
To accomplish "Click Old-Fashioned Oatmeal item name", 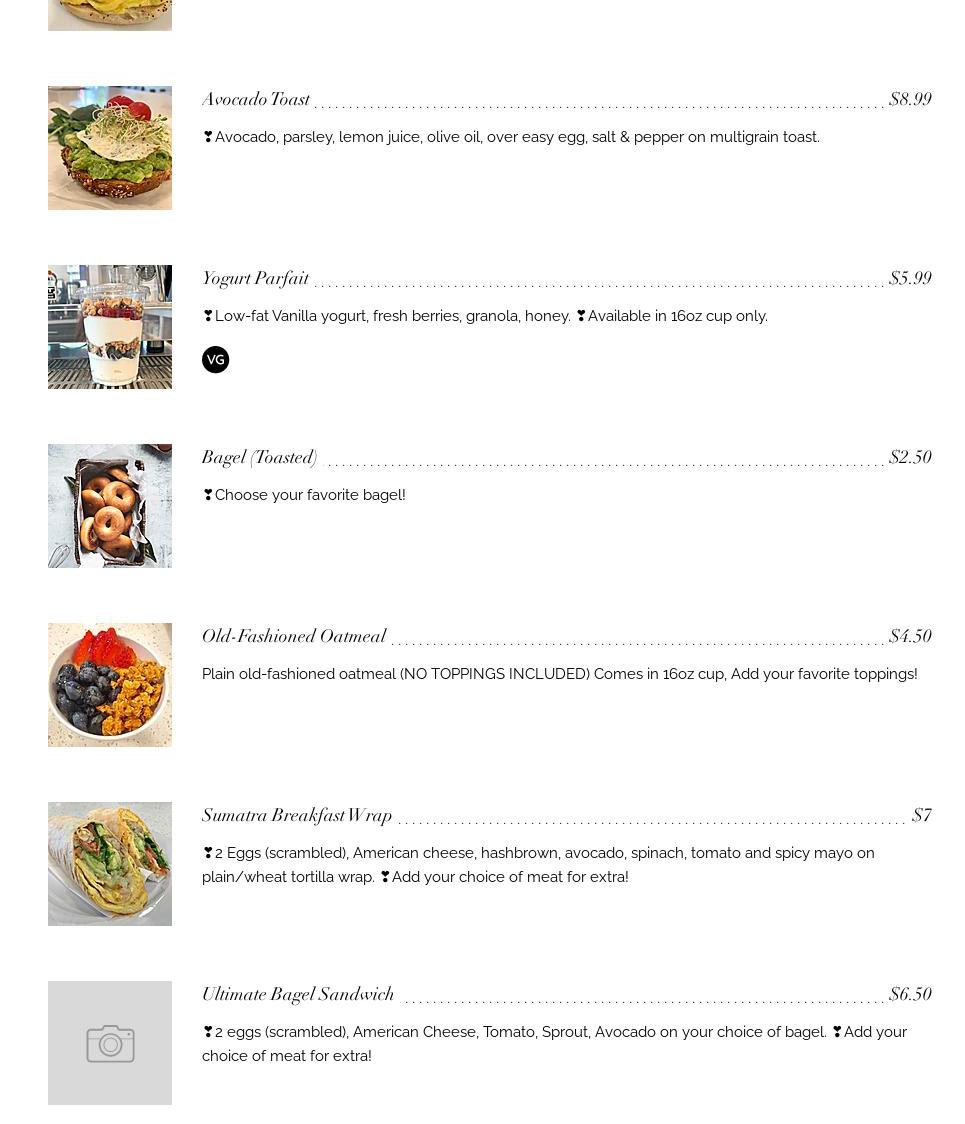I will click(x=294, y=636).
